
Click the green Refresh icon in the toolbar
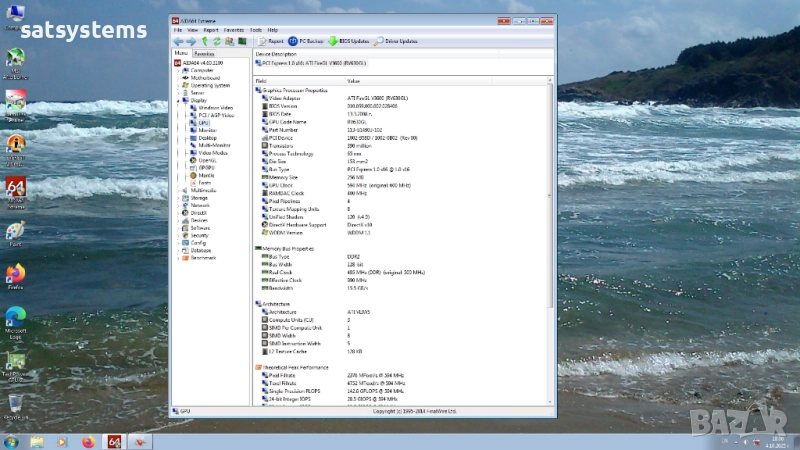coord(216,41)
